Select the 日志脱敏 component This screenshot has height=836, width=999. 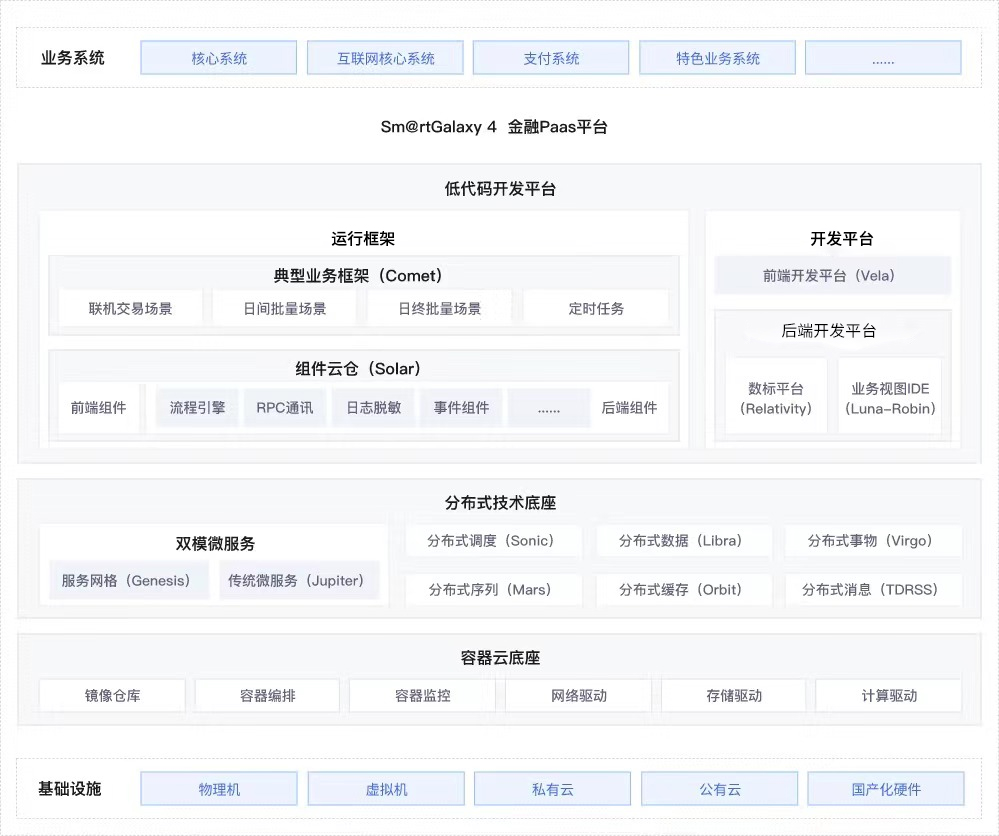pos(373,407)
